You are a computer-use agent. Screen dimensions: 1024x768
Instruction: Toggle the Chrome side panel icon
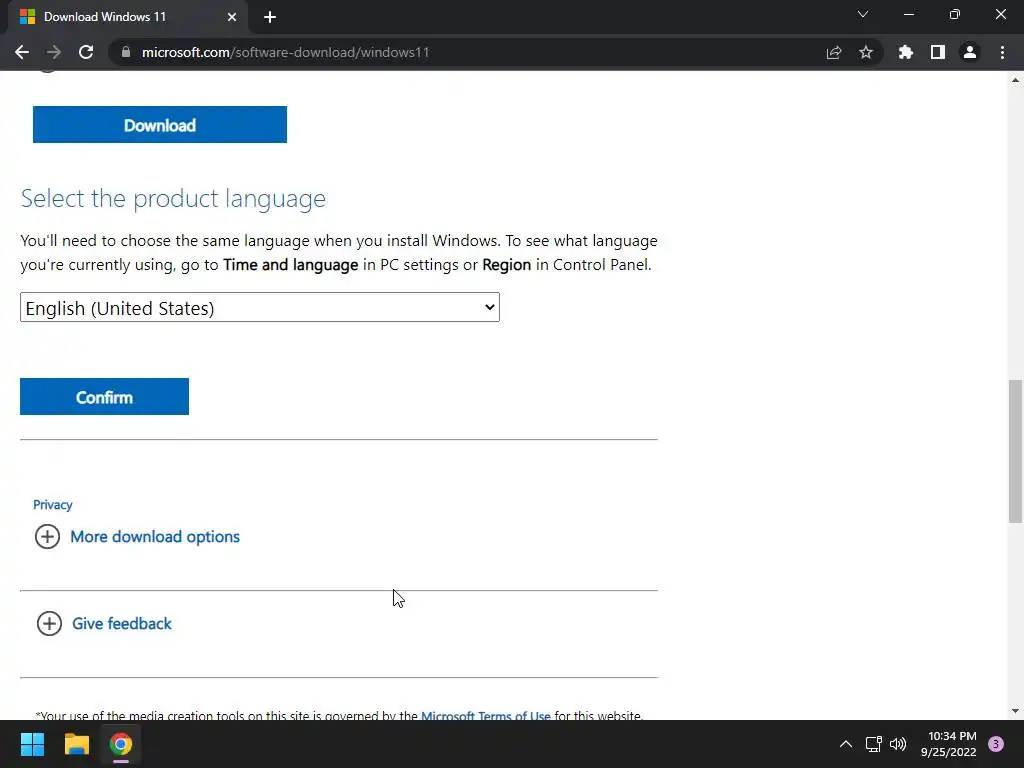[x=938, y=52]
